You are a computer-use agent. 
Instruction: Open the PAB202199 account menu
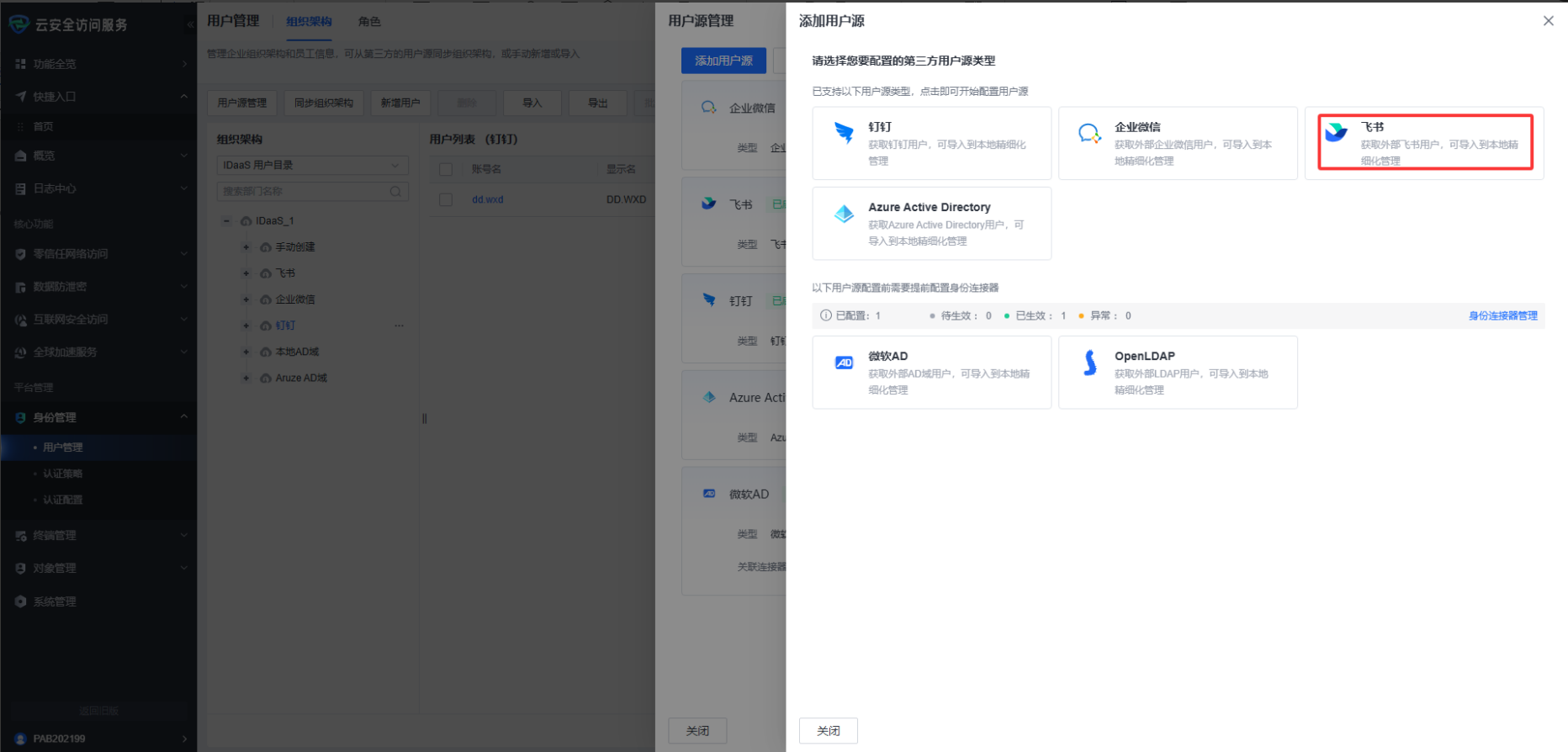tap(98, 739)
